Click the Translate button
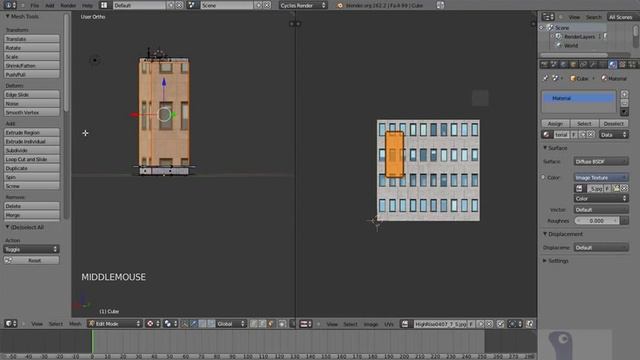640x360 pixels. 31,39
